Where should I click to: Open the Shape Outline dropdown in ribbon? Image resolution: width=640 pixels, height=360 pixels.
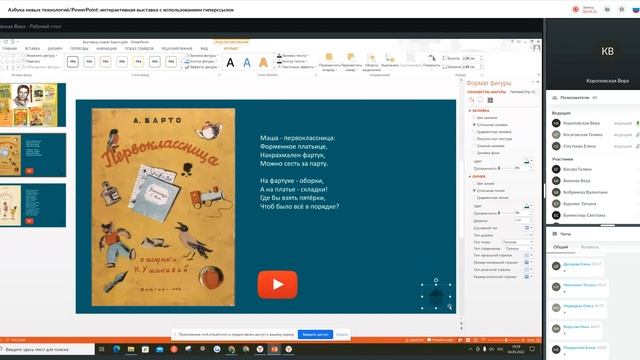click(x=200, y=61)
